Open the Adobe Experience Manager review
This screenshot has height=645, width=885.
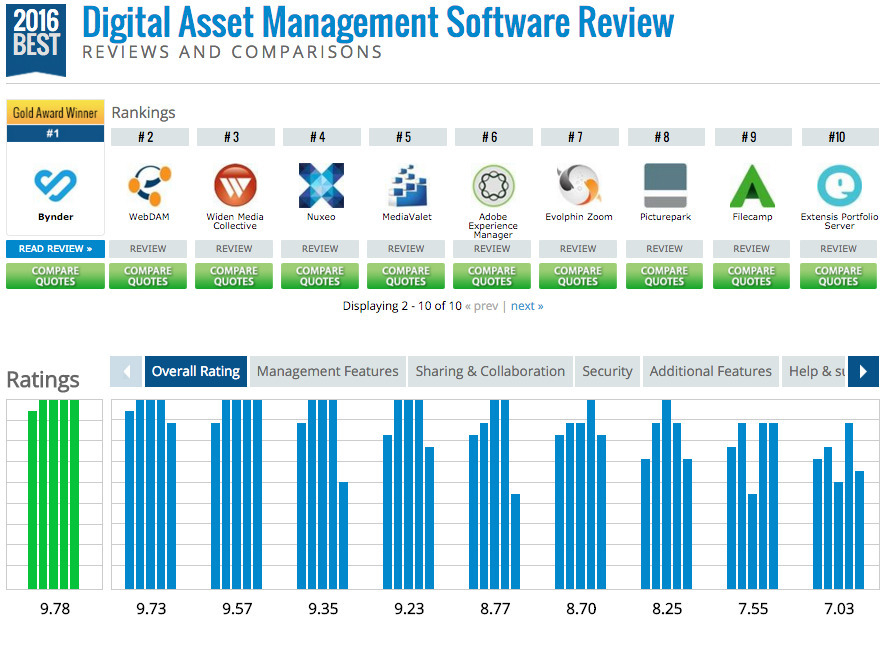click(x=492, y=249)
